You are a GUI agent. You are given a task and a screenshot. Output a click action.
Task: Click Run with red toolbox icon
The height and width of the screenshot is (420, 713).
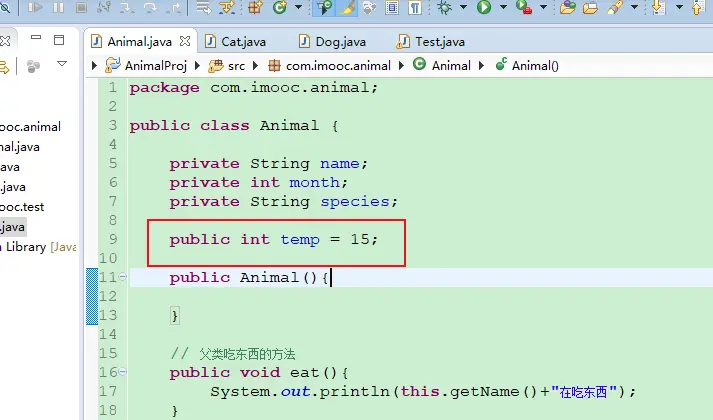(x=524, y=7)
